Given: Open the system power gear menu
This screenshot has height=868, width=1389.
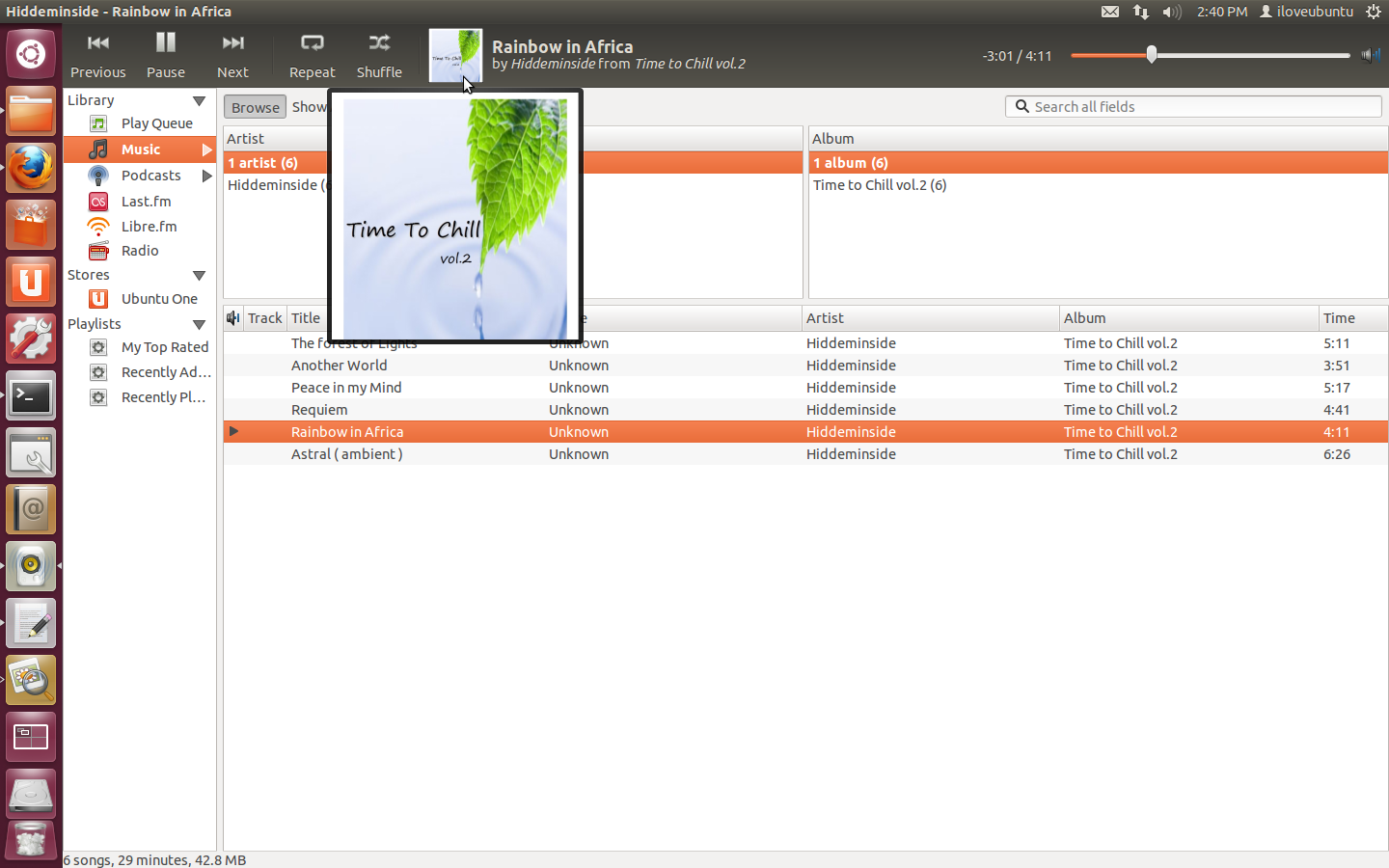Looking at the screenshot, I should (1374, 12).
